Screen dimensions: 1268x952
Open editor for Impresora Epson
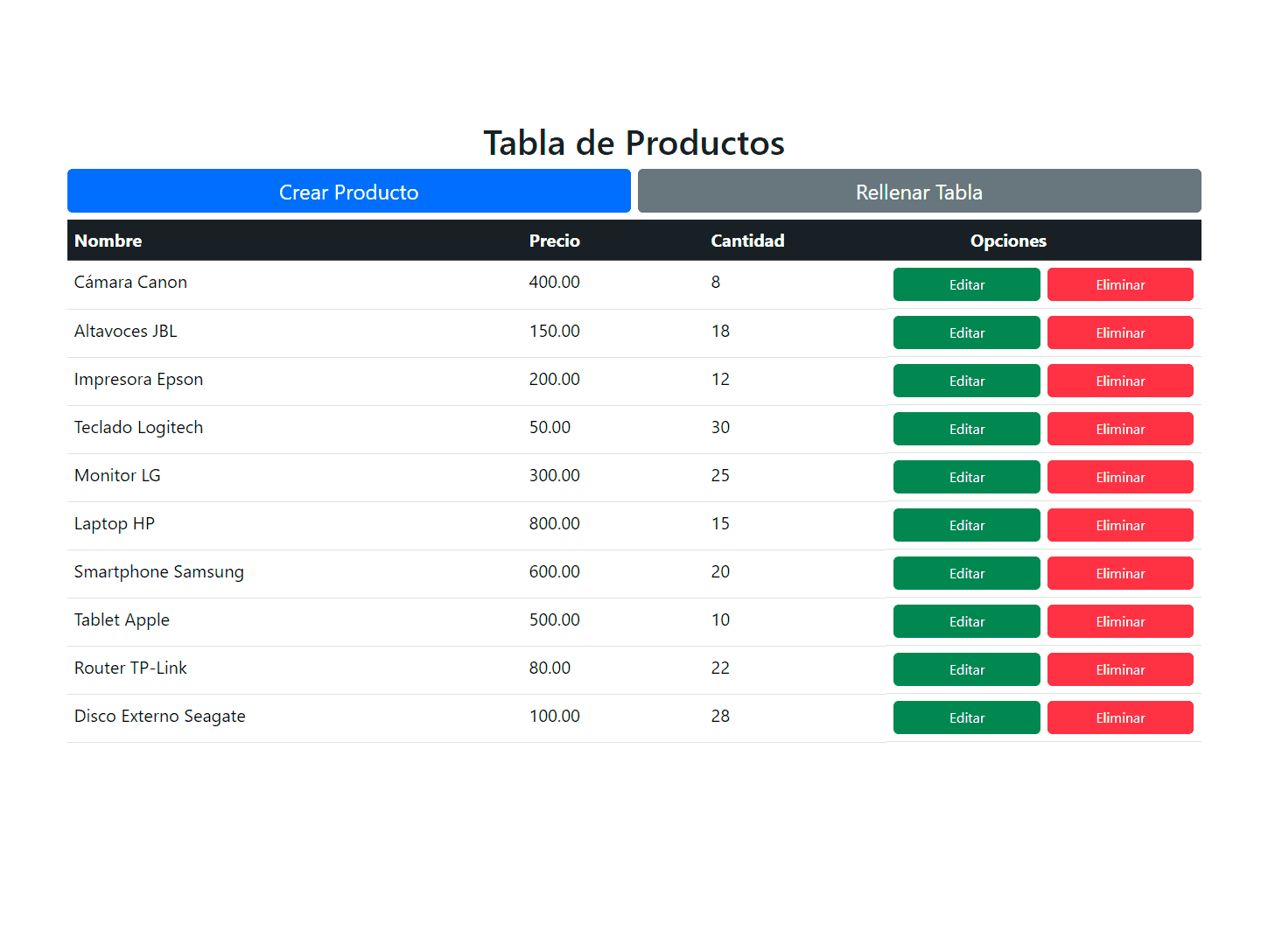click(x=966, y=381)
